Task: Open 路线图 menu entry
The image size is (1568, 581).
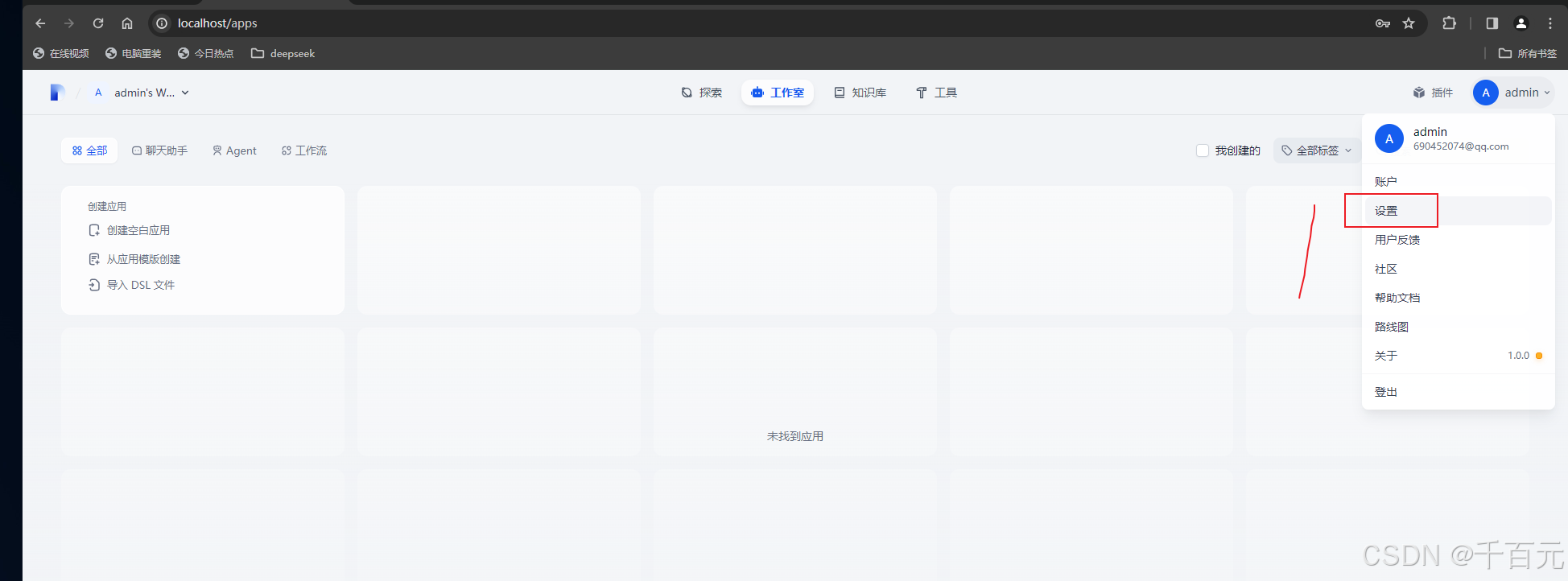Action: (x=1458, y=327)
